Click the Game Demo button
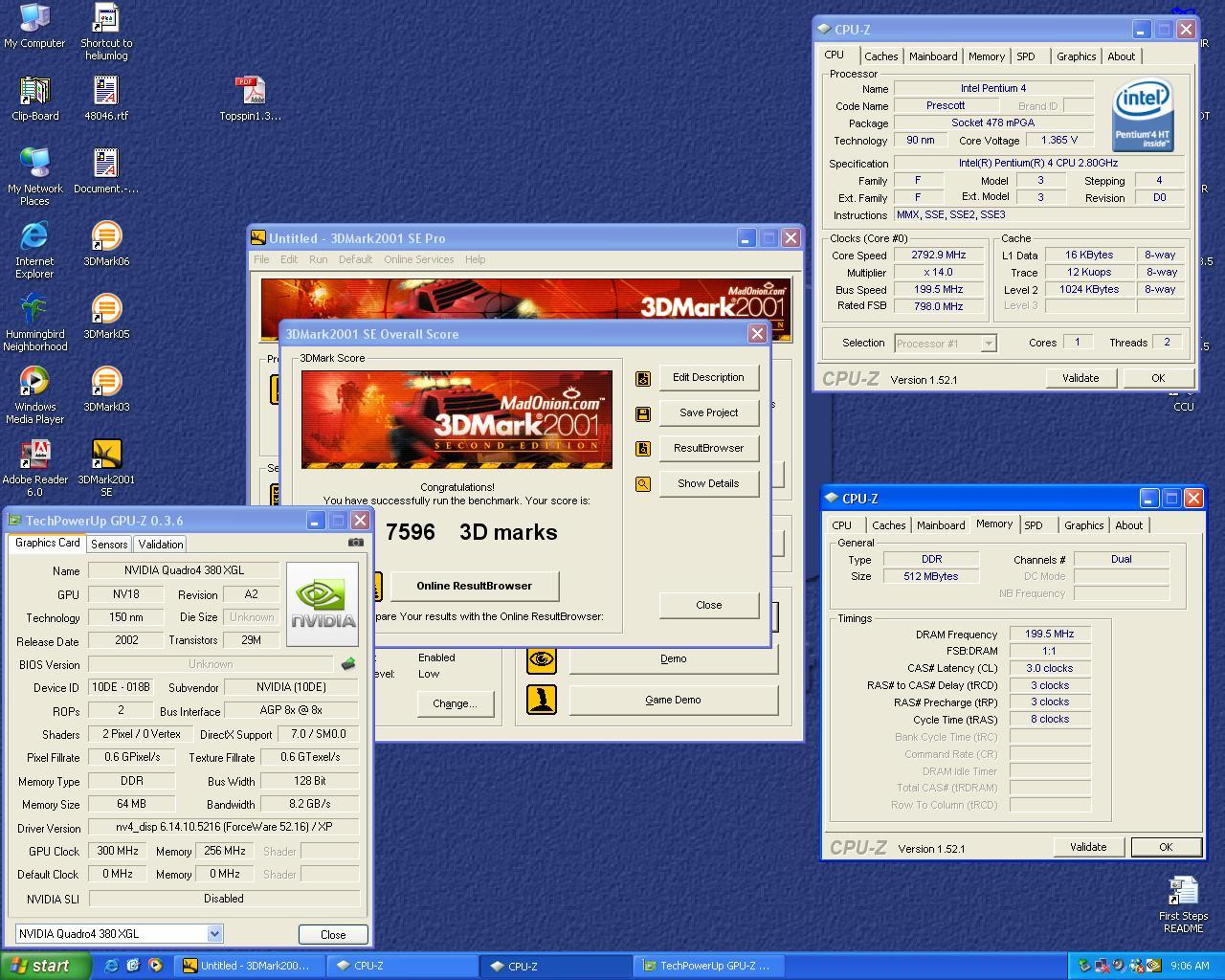This screenshot has width=1225, height=980. (673, 700)
